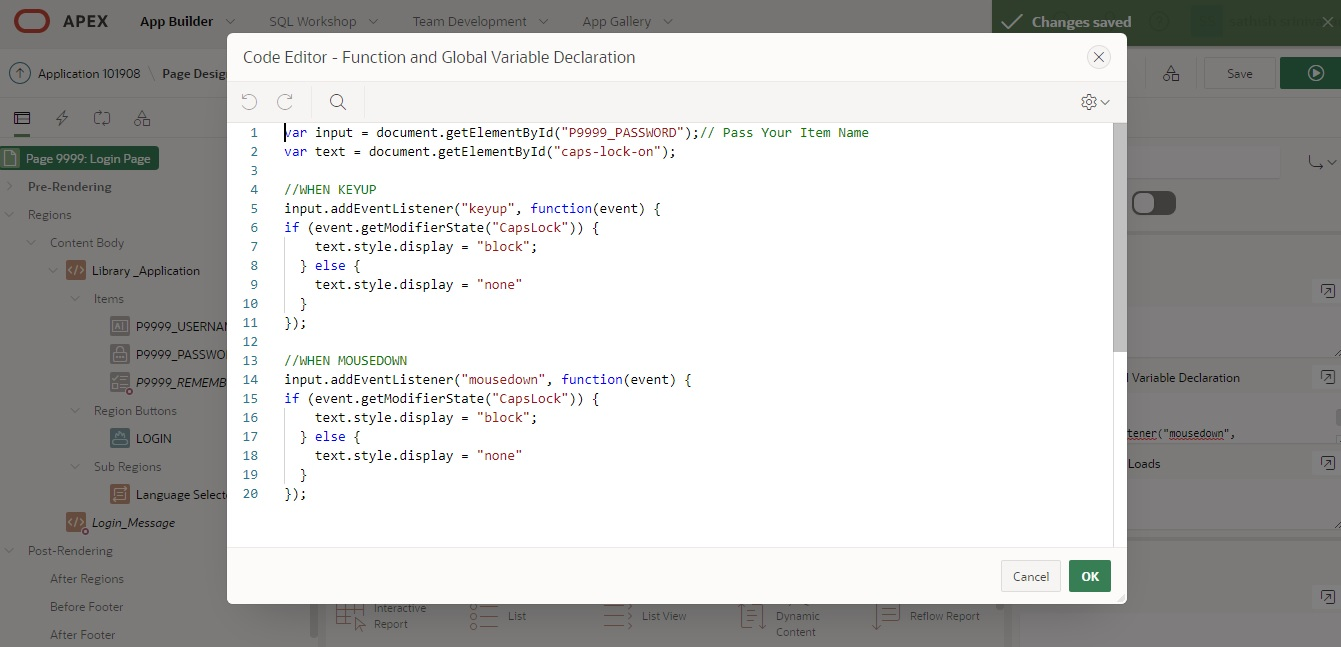Select After Footer in the tree
1341x647 pixels.
tap(83, 635)
